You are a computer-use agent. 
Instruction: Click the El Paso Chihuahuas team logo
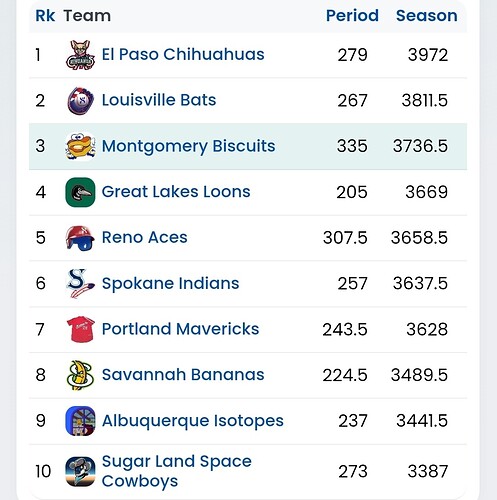tap(80, 55)
